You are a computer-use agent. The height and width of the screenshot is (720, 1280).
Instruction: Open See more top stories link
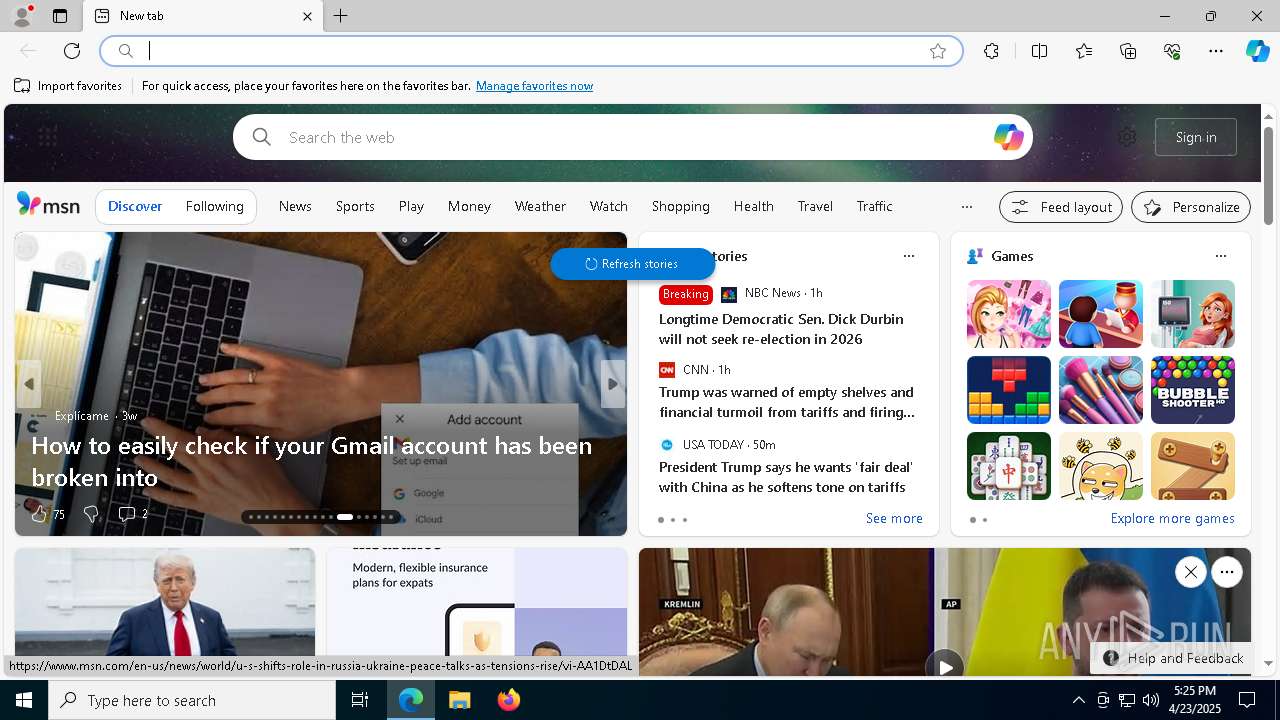tap(894, 518)
